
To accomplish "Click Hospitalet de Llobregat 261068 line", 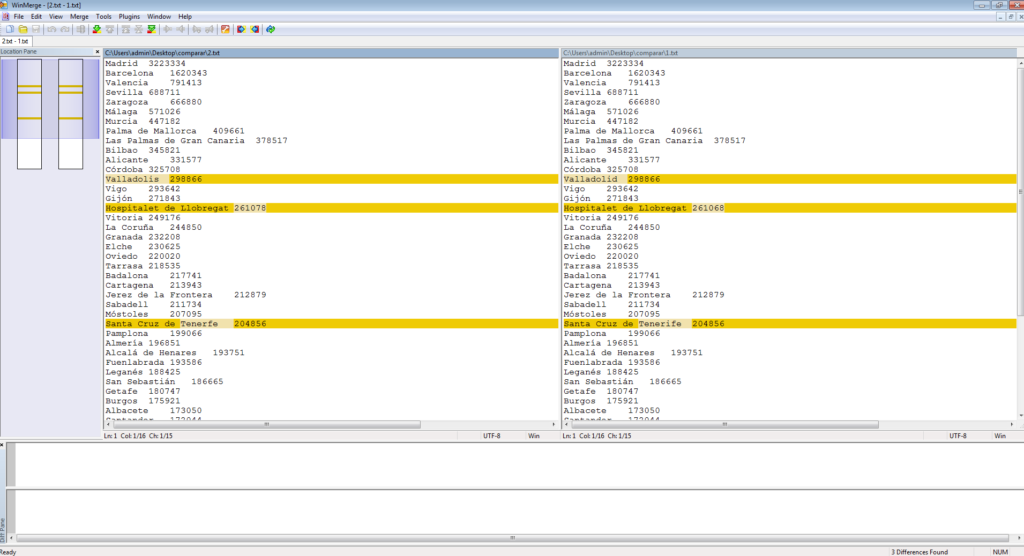I will coord(789,208).
